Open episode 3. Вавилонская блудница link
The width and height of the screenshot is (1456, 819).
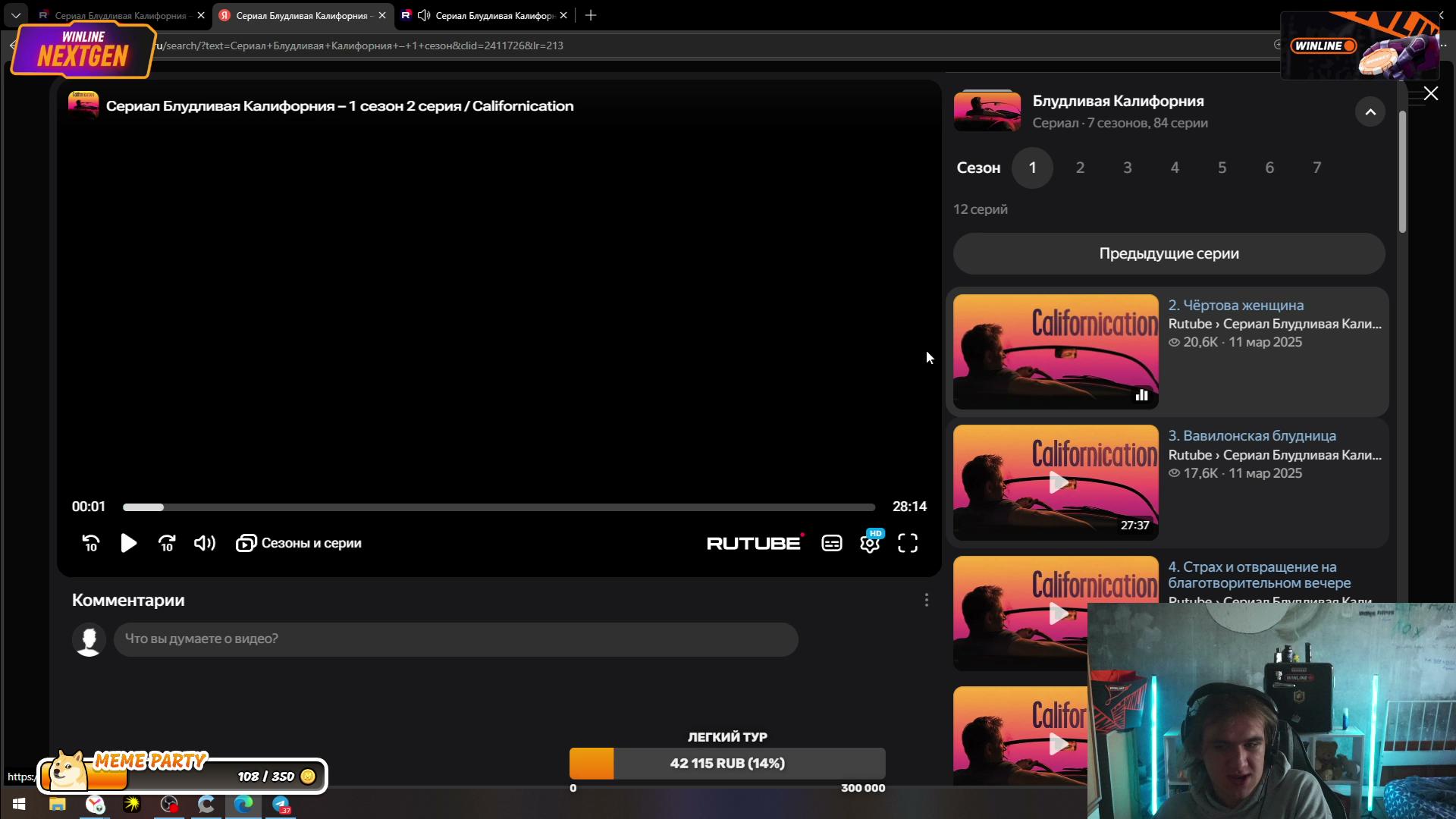pyautogui.click(x=1252, y=436)
